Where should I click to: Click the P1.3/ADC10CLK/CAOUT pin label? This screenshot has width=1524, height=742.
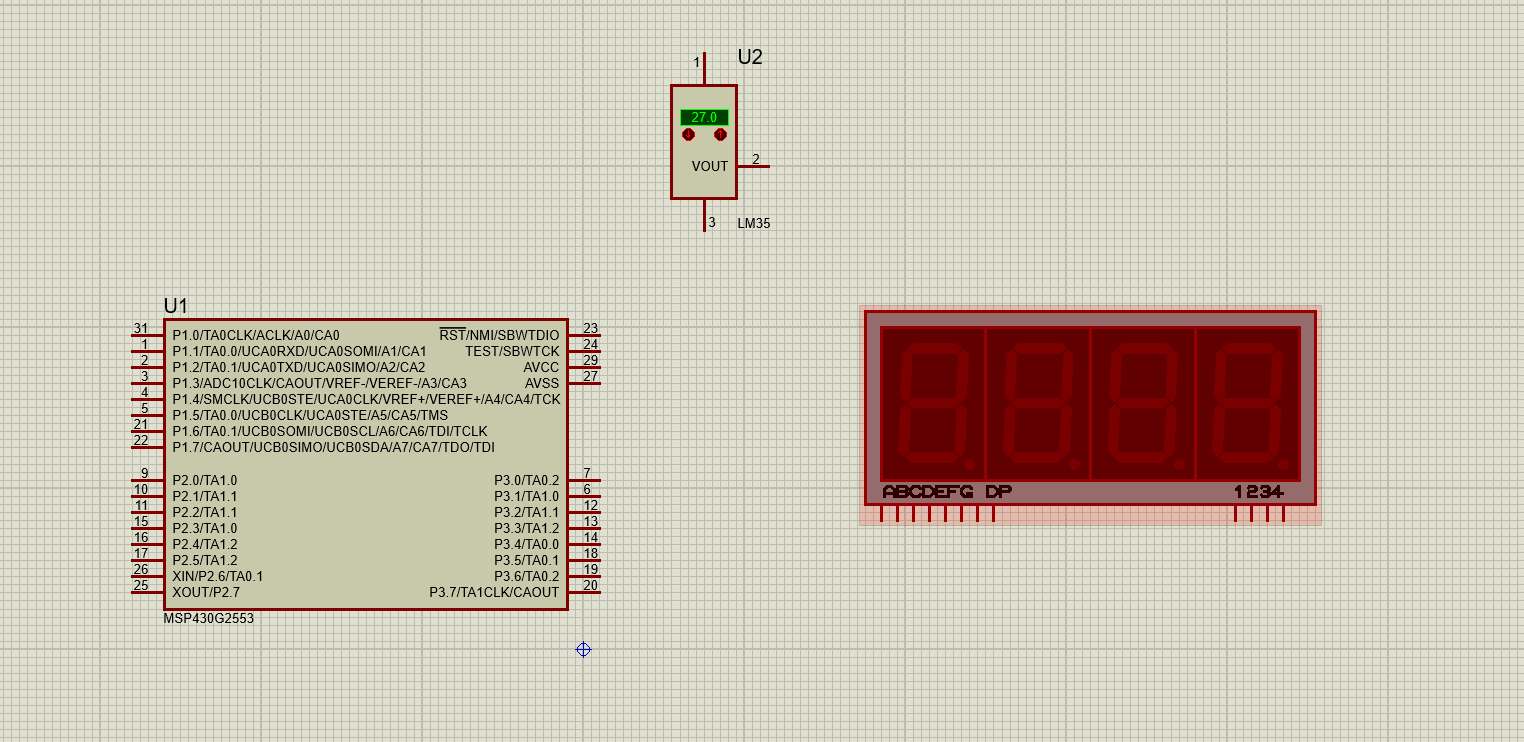tap(320, 383)
